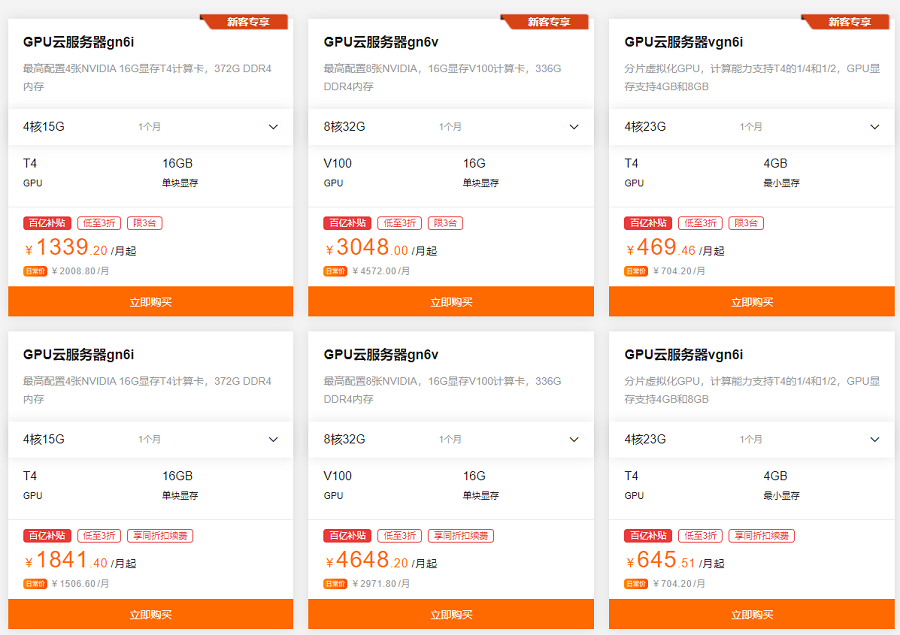Click the ¥4648.20 /月起 price
The height and width of the screenshot is (635, 900).
pos(381,560)
